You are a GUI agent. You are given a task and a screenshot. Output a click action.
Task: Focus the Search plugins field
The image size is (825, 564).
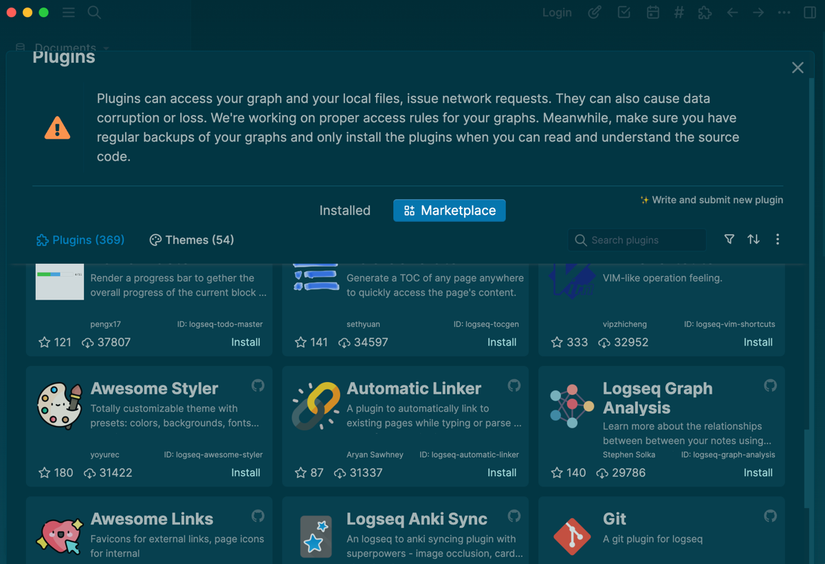640,240
